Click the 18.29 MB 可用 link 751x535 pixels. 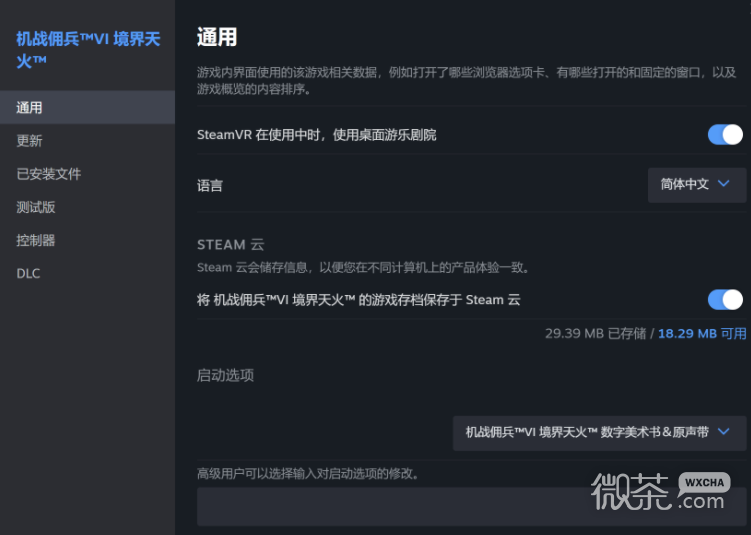(702, 333)
